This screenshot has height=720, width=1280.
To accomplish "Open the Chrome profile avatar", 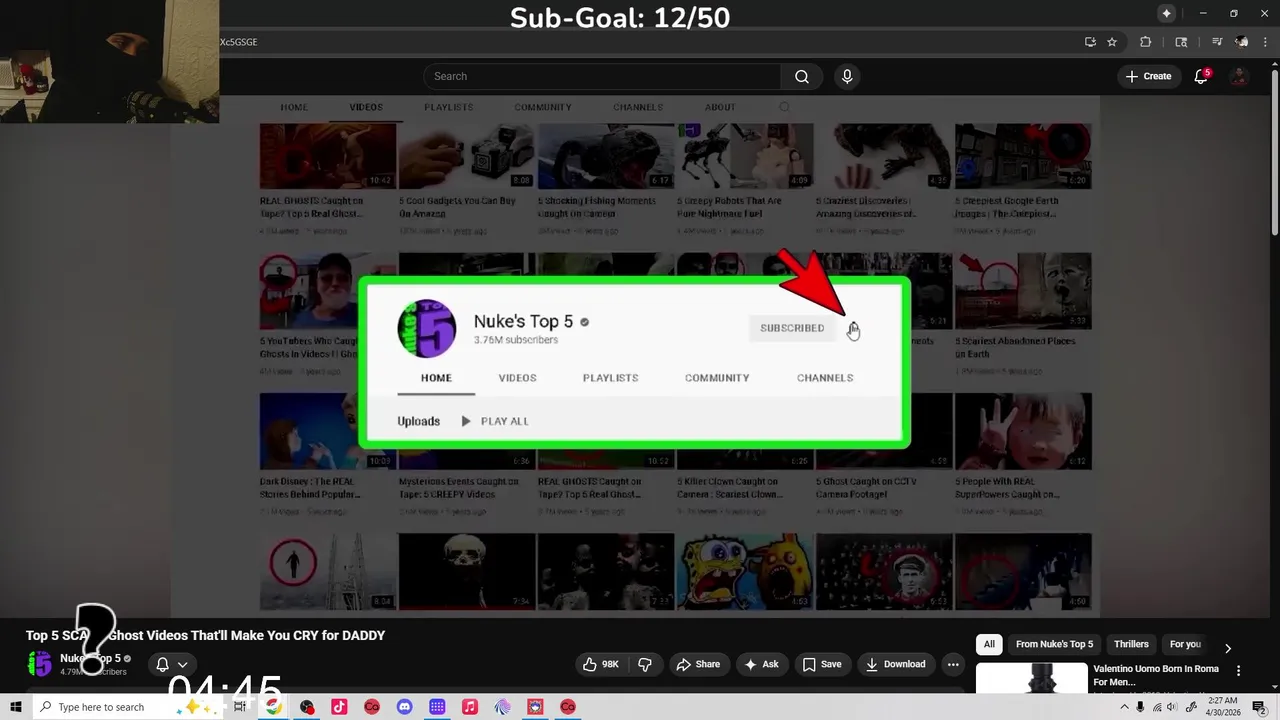I will point(1242,42).
